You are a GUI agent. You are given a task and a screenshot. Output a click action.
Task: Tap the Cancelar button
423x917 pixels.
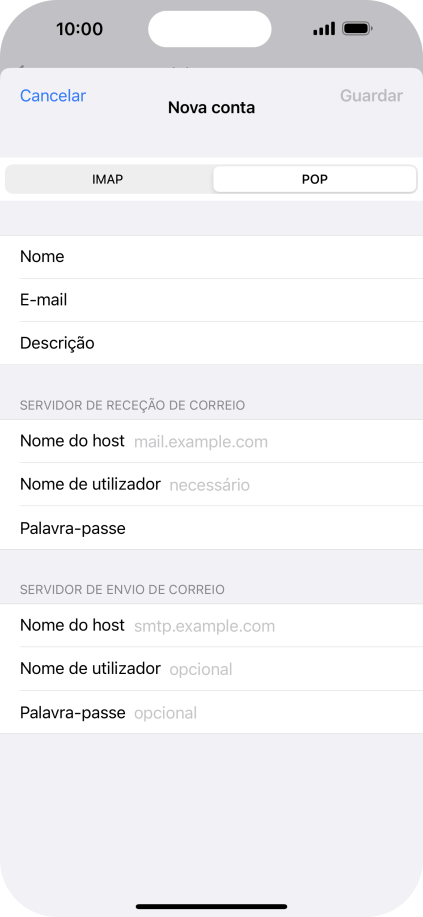pos(53,96)
